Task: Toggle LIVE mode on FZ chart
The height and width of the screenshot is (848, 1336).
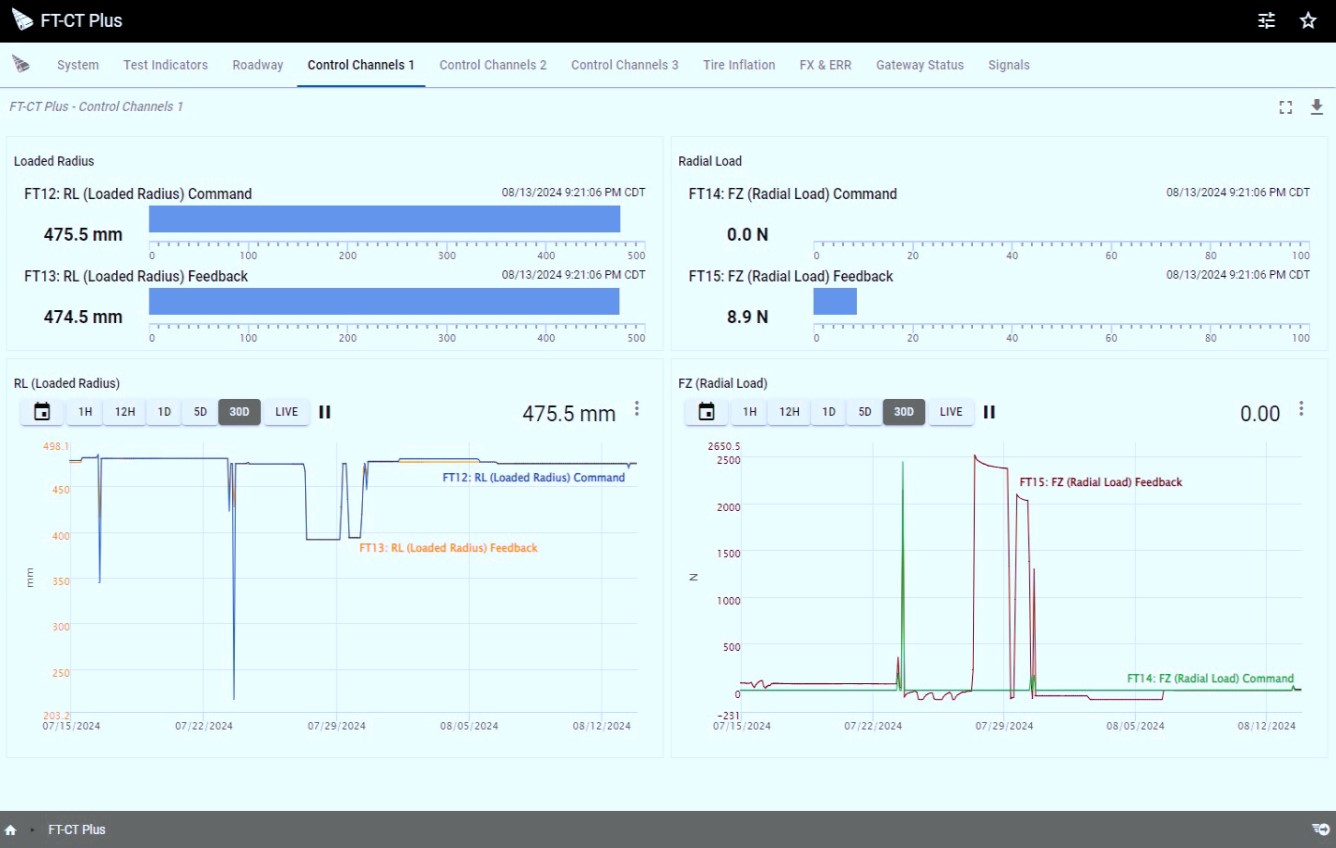Action: pyautogui.click(x=951, y=412)
